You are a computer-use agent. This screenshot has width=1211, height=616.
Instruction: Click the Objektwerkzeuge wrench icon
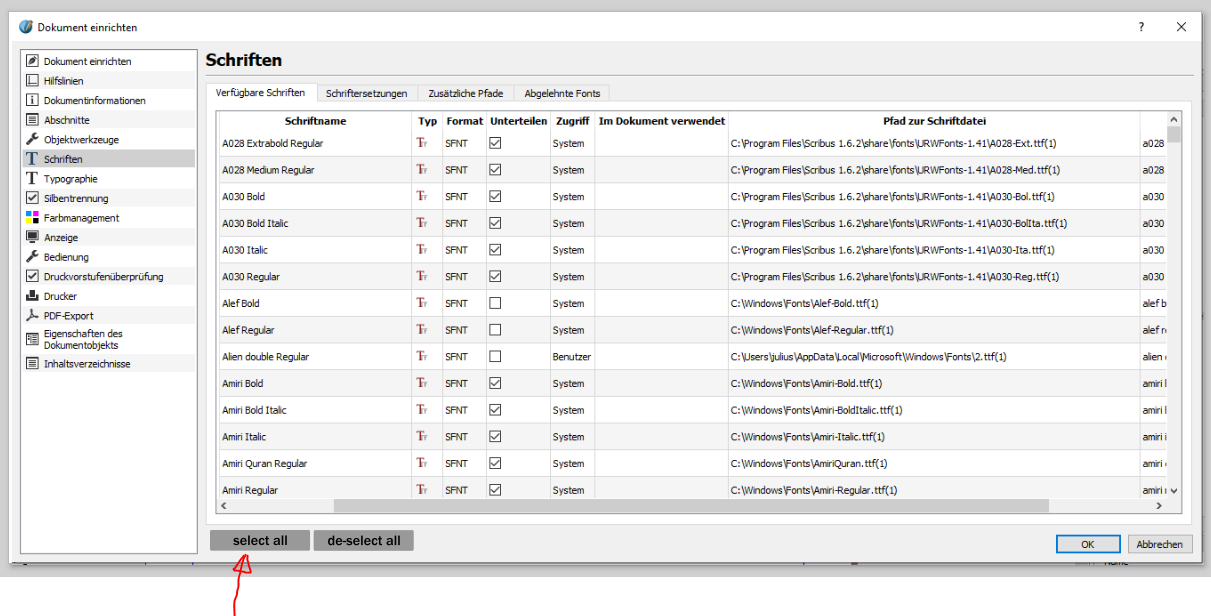click(32, 139)
